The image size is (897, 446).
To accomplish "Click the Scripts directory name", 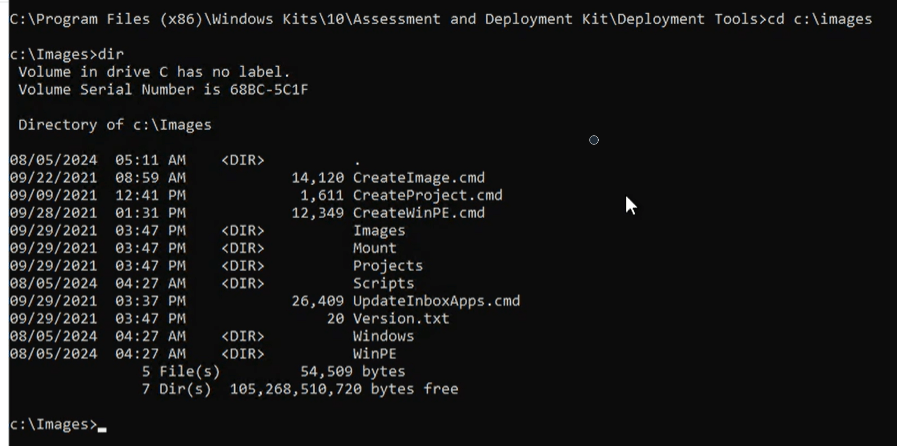I will (383, 284).
